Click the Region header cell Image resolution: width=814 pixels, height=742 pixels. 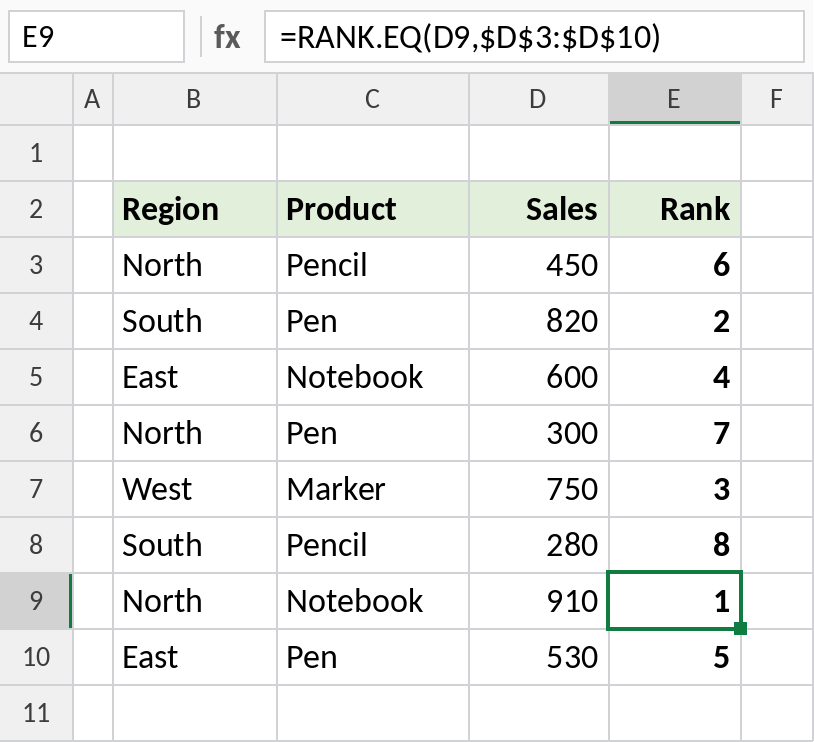[x=195, y=209]
